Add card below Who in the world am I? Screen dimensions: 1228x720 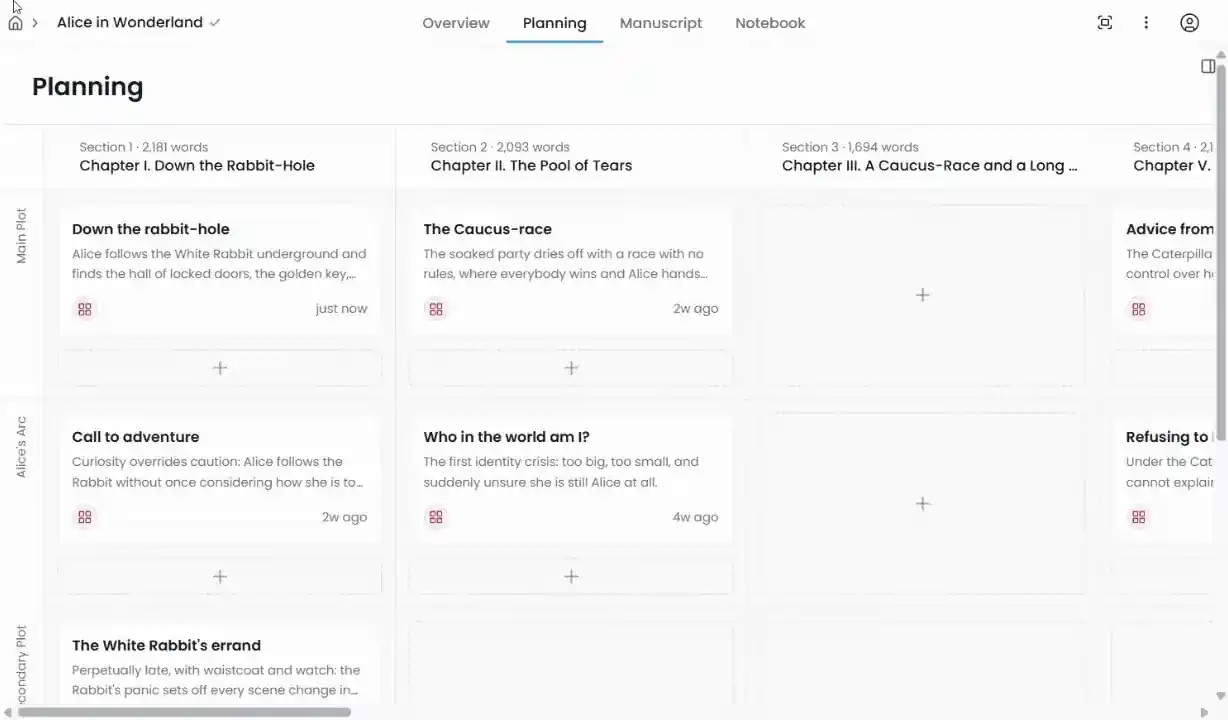[x=571, y=576]
